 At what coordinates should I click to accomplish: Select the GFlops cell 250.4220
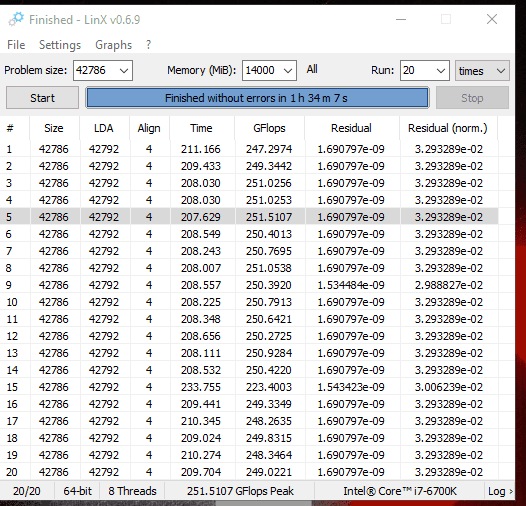(x=269, y=370)
